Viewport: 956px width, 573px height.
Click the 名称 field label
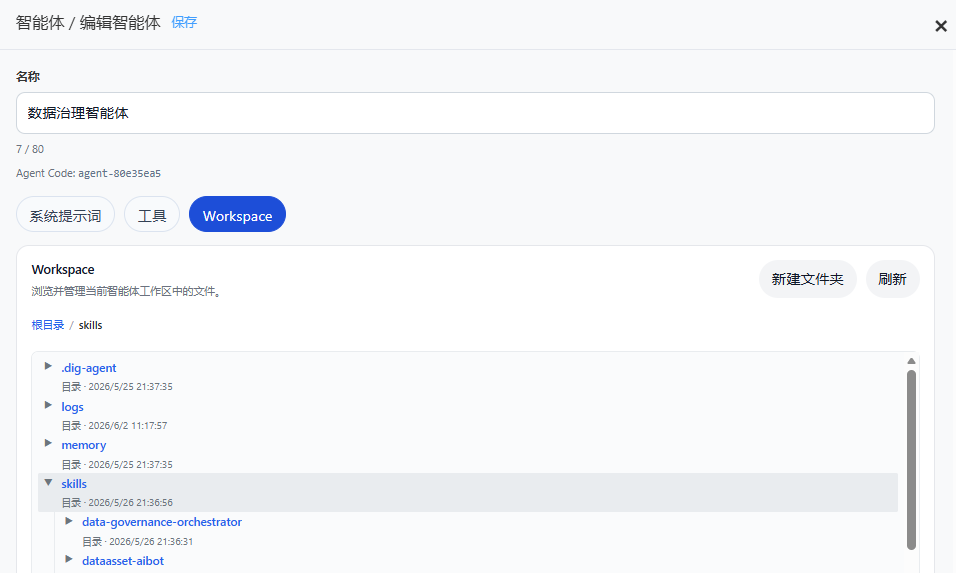click(x=28, y=77)
